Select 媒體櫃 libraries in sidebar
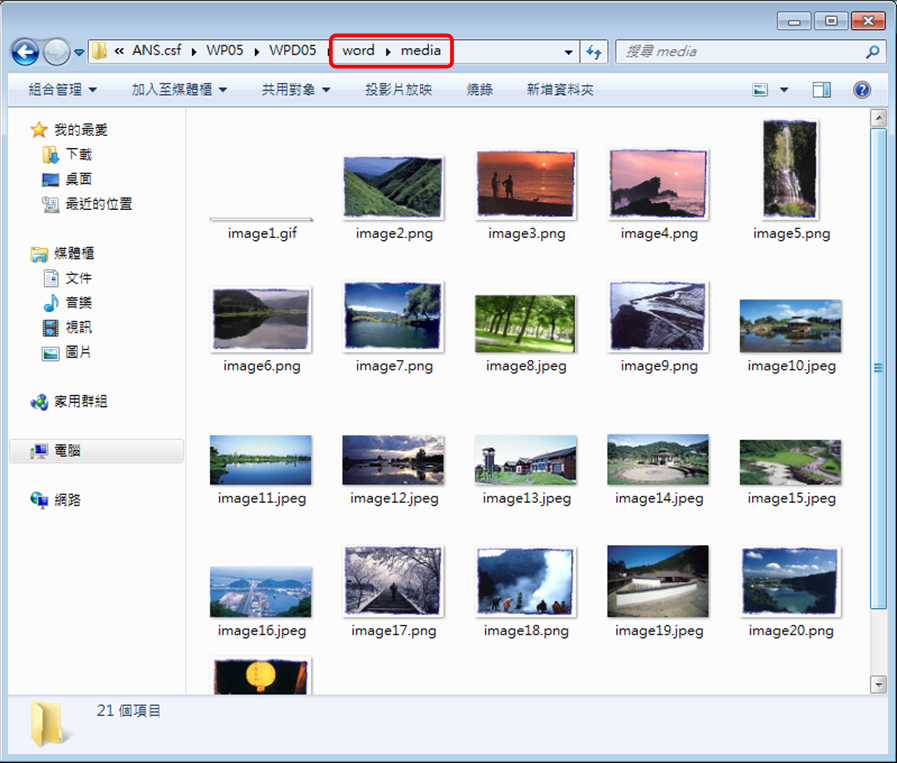The image size is (897, 763). (62, 253)
